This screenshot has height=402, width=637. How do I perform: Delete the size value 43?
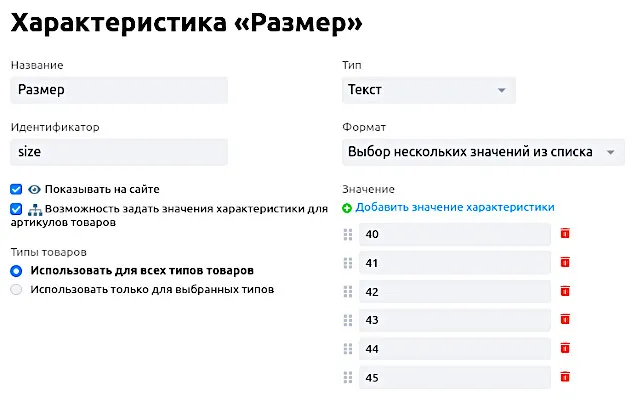point(565,320)
